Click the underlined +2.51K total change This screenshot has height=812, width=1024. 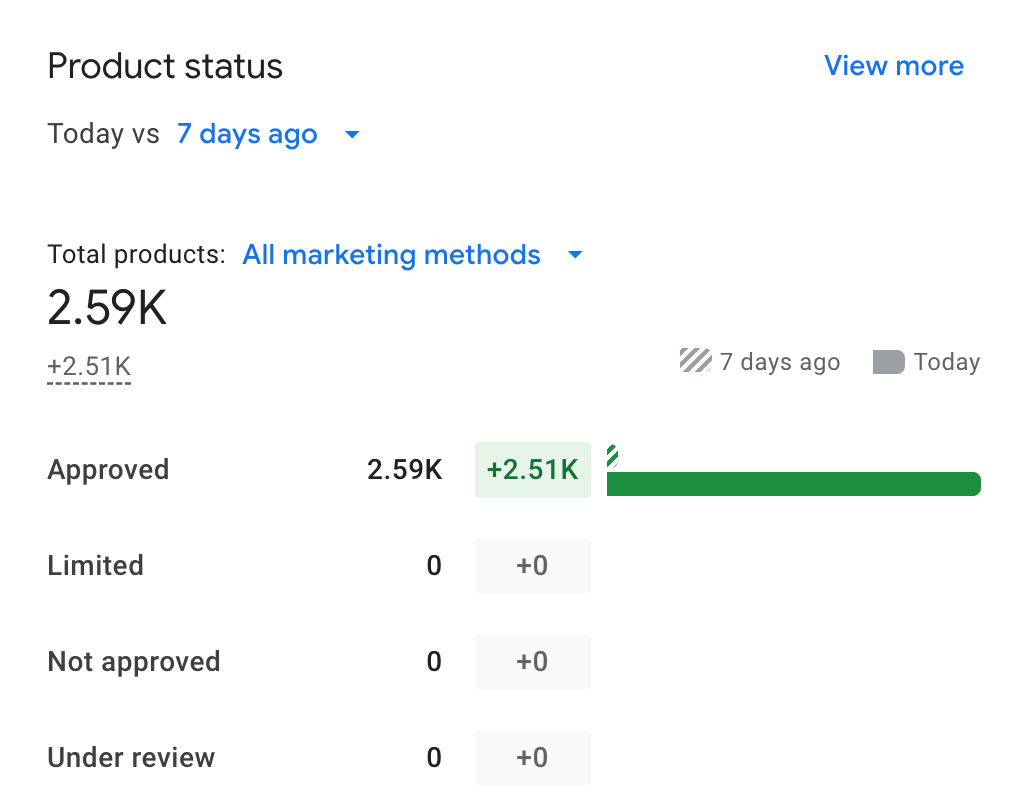tap(89, 366)
